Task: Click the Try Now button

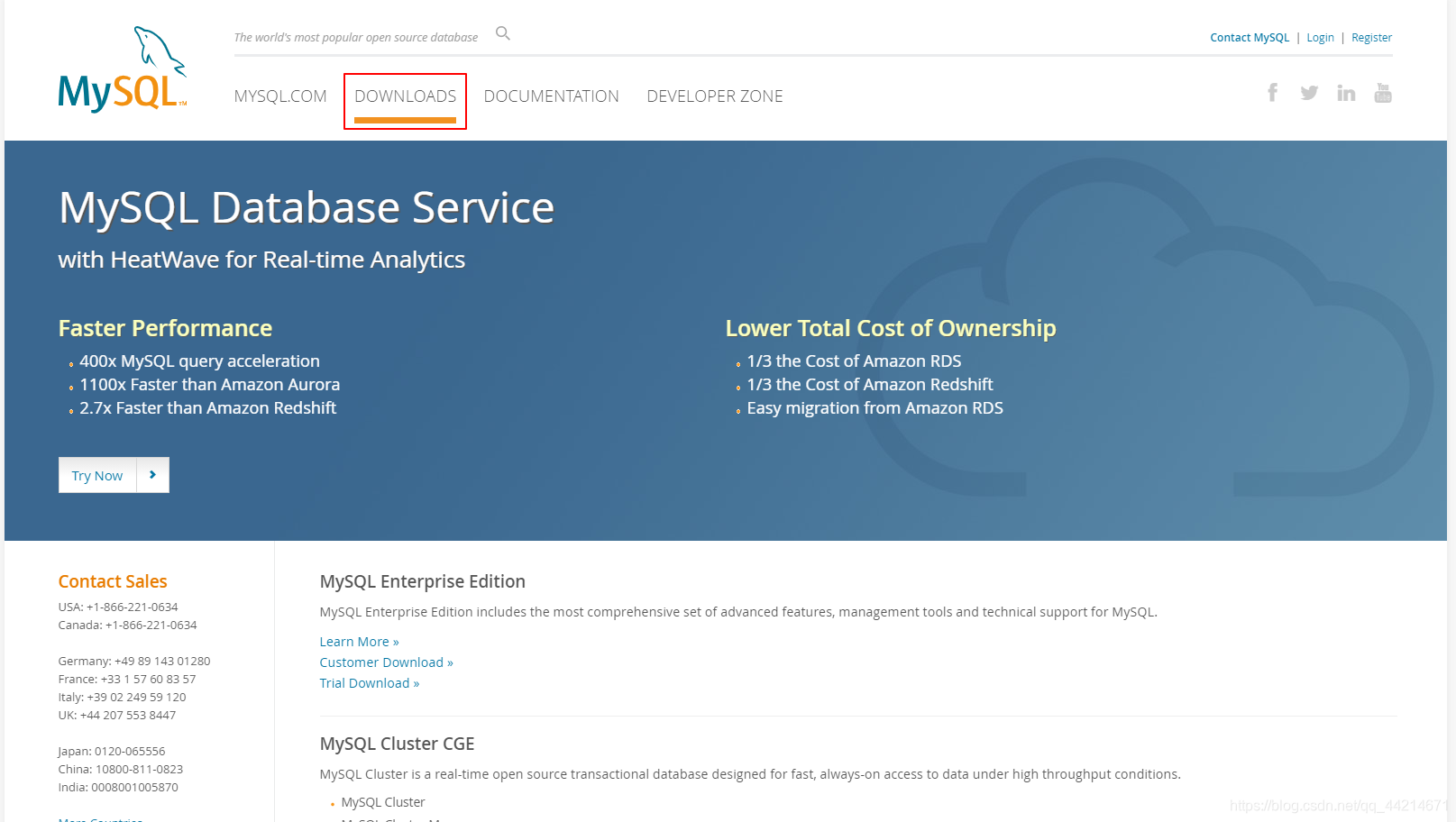Action: [97, 475]
